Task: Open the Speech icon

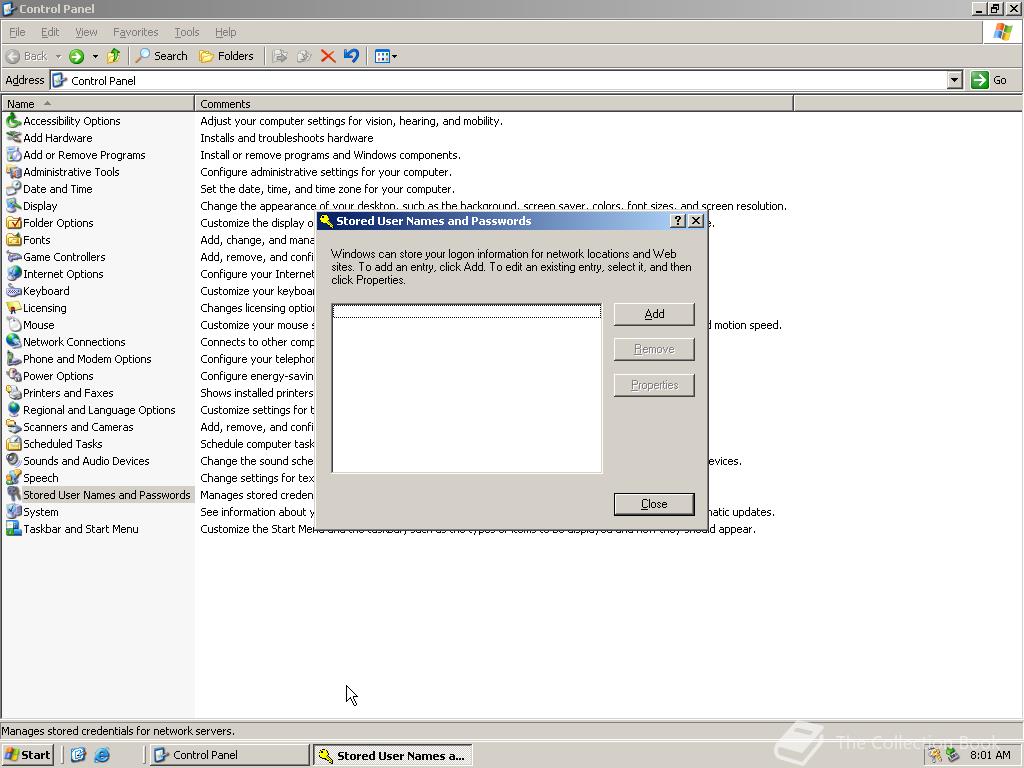Action: pos(14,477)
